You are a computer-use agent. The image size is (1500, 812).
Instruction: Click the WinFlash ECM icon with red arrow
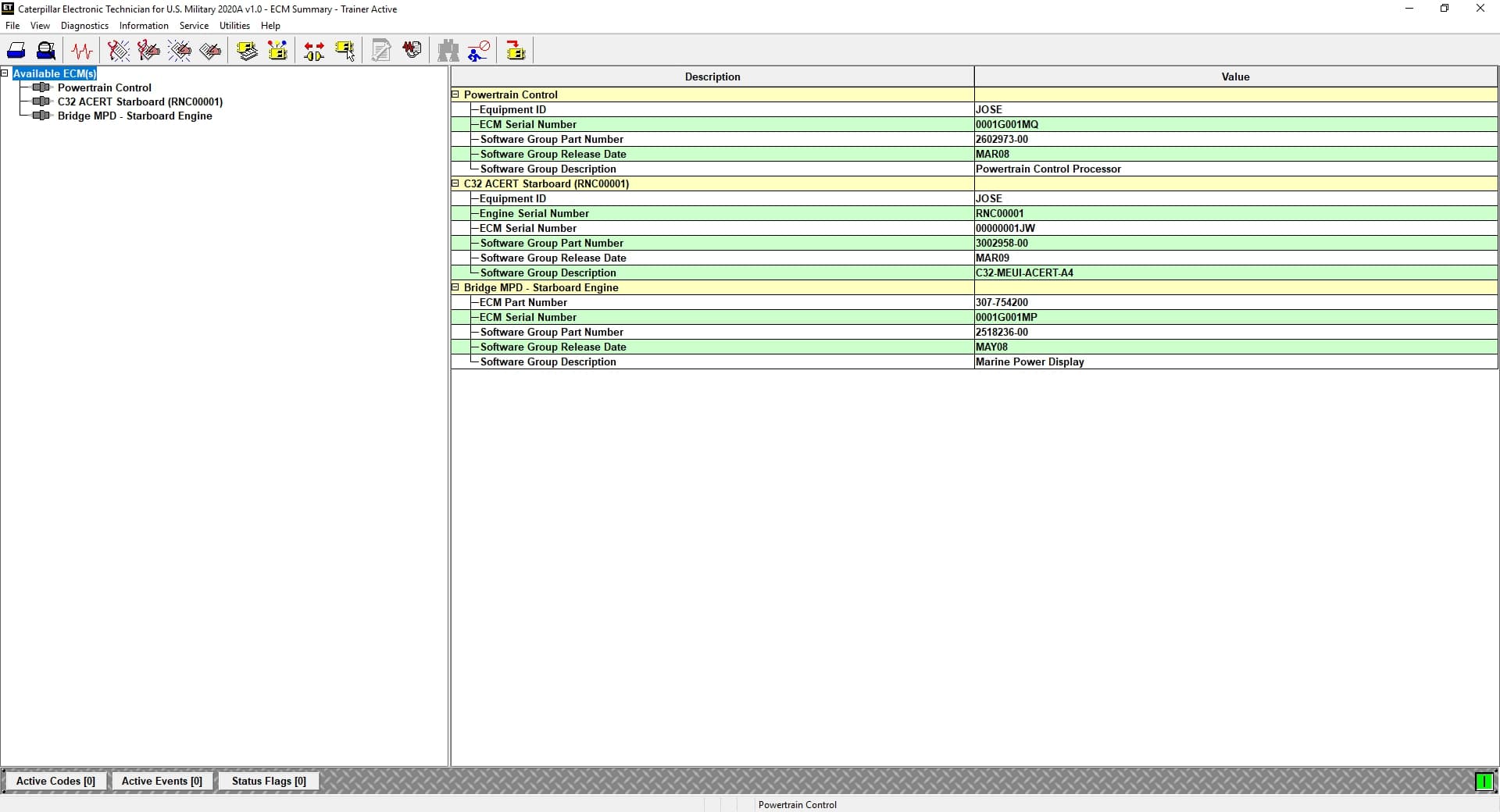point(516,52)
